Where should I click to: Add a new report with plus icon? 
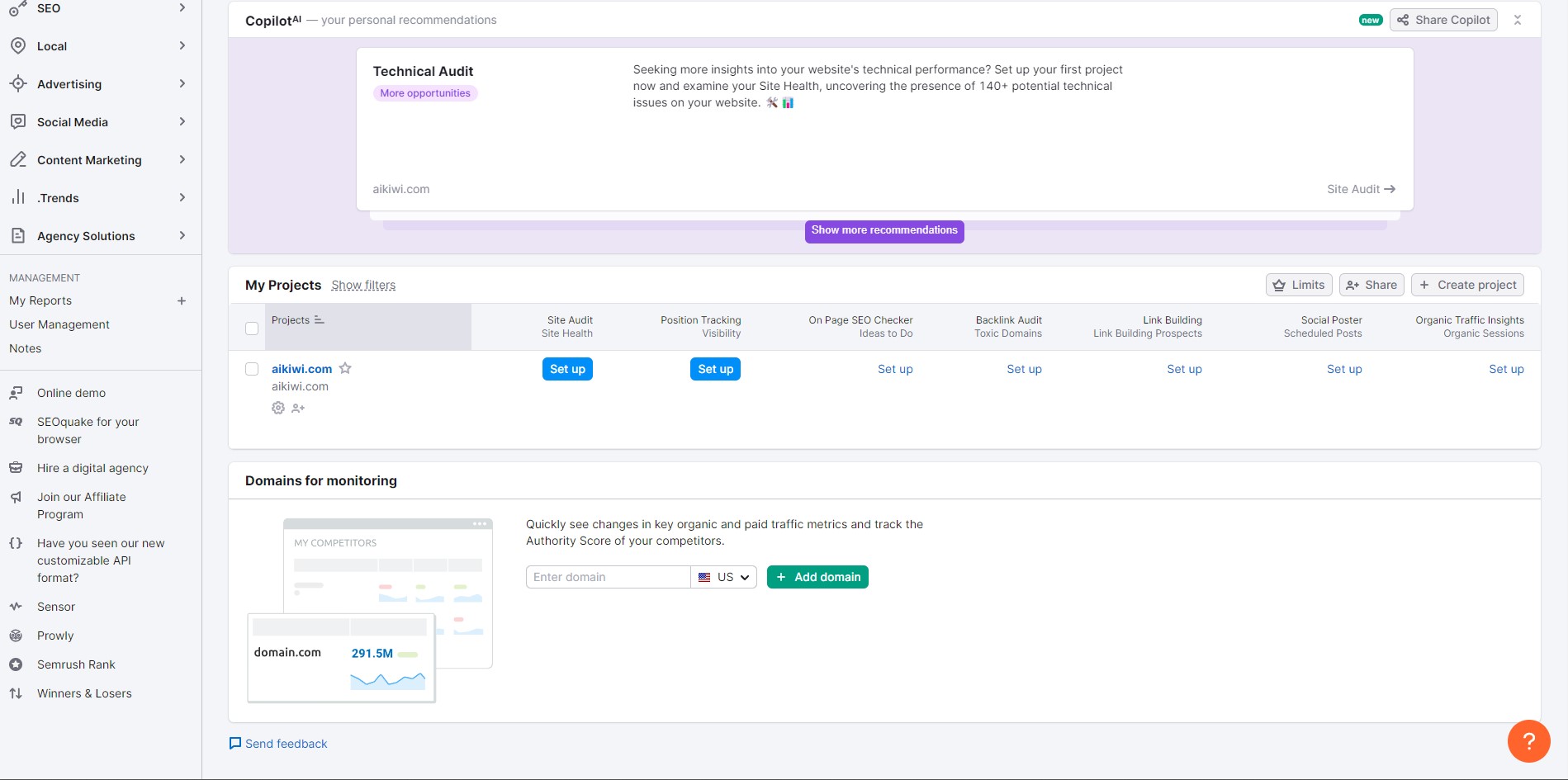[182, 301]
